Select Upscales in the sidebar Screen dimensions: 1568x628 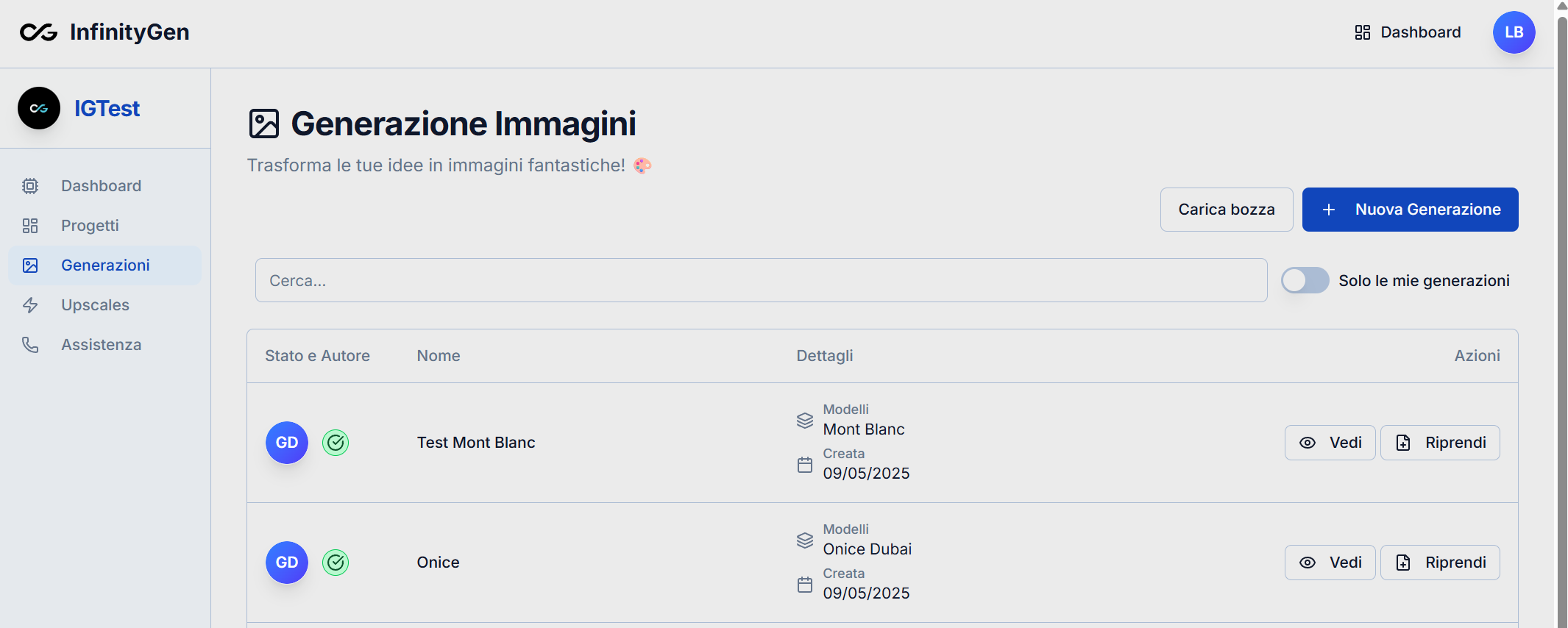pos(95,305)
